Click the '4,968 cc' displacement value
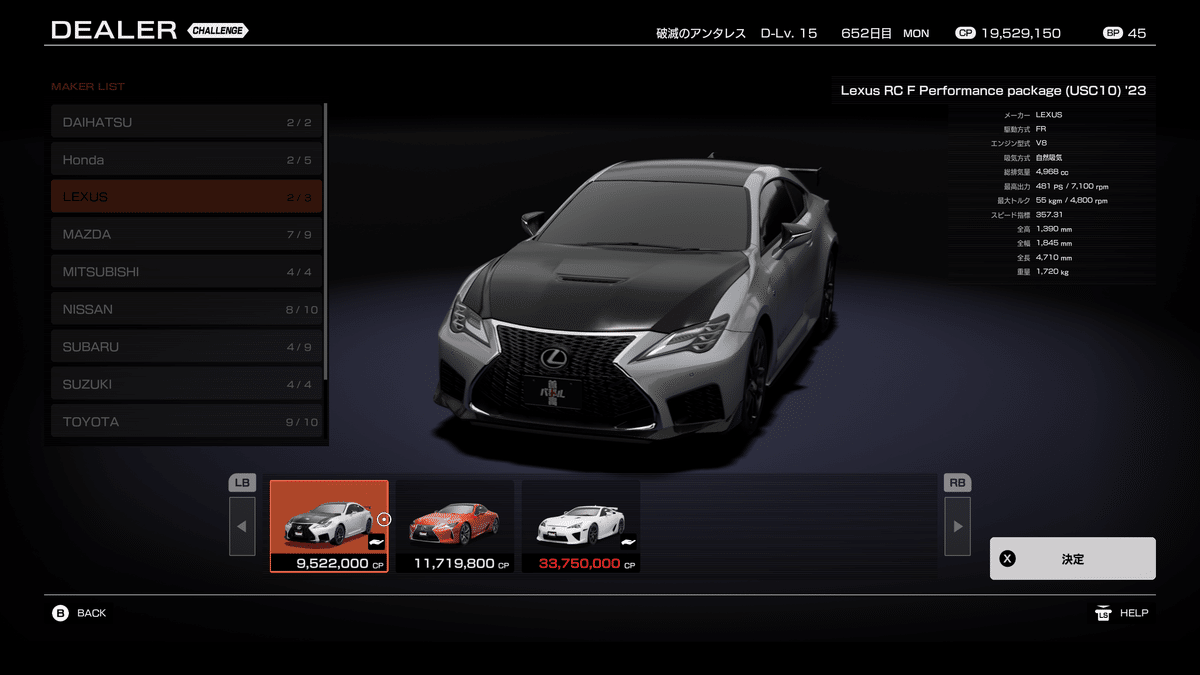The height and width of the screenshot is (675, 1200). tap(1052, 172)
